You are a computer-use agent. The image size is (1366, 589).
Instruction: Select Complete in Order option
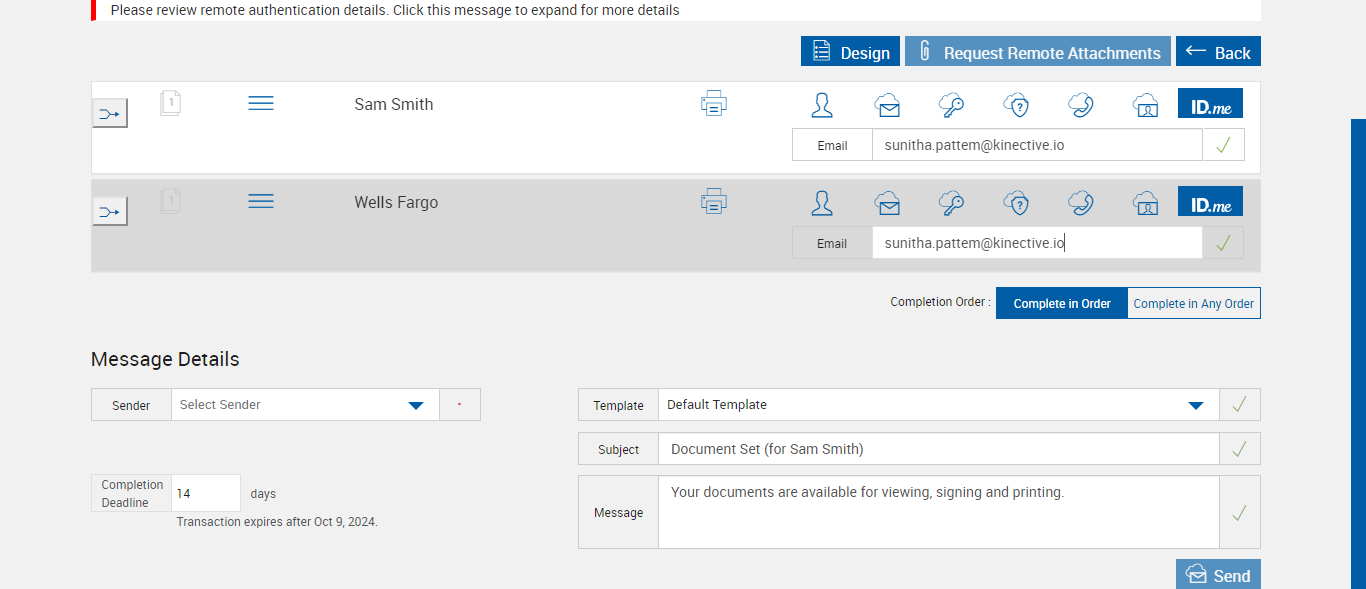[x=1061, y=303]
